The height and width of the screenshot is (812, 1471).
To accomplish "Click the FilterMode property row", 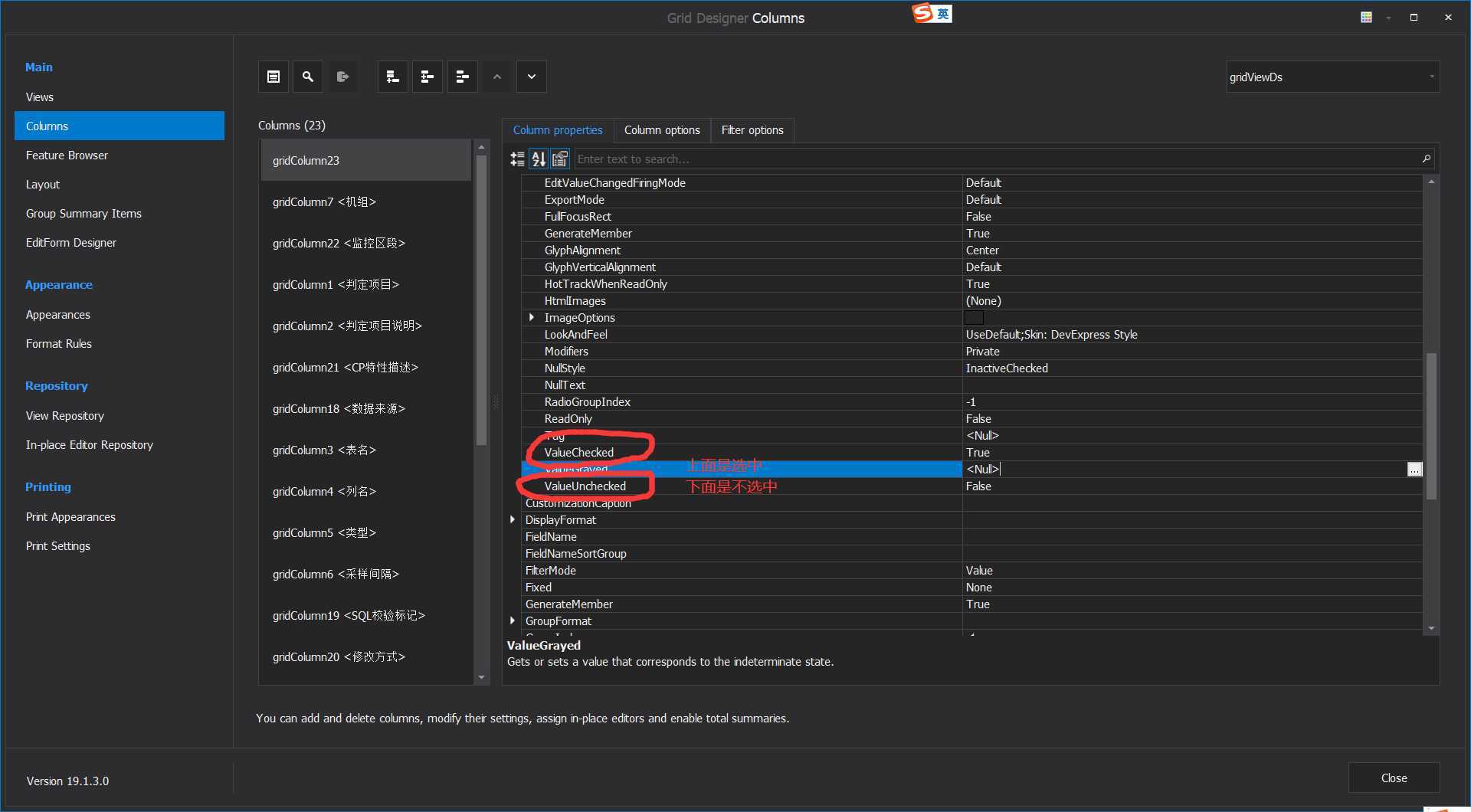I will [971, 570].
